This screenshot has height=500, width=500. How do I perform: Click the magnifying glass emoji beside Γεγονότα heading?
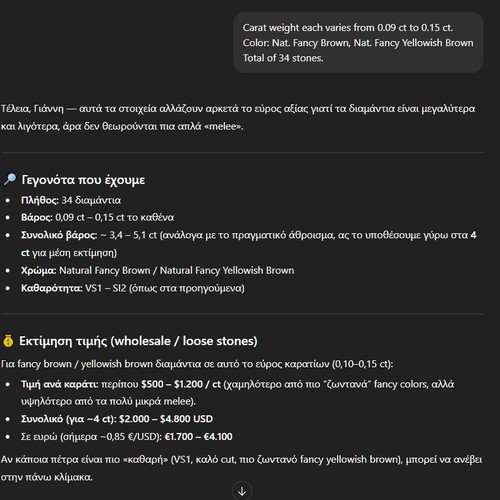coord(9,180)
